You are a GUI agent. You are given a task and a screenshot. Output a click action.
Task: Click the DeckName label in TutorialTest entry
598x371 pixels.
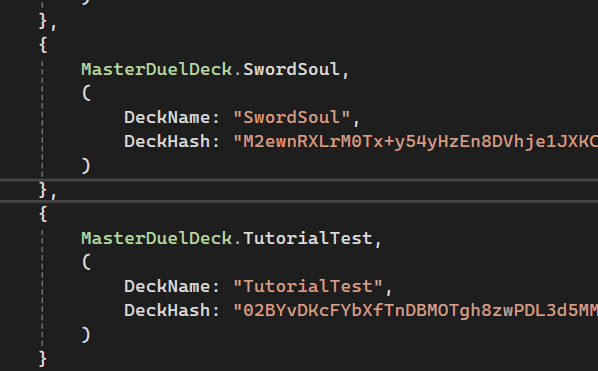coord(167,286)
